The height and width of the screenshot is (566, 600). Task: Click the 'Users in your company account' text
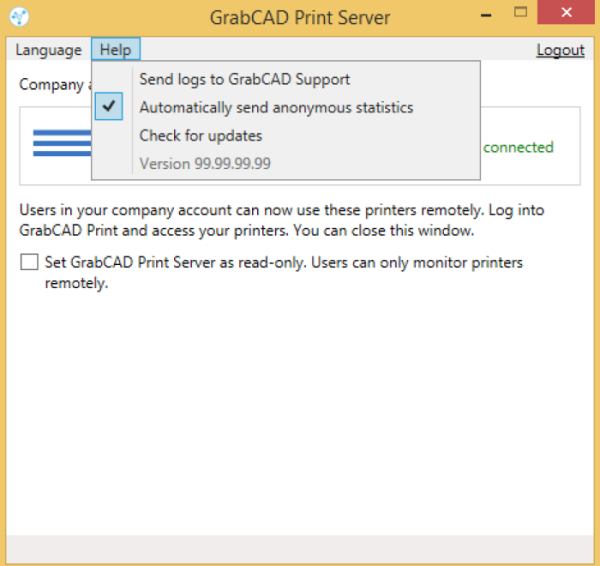(x=282, y=220)
